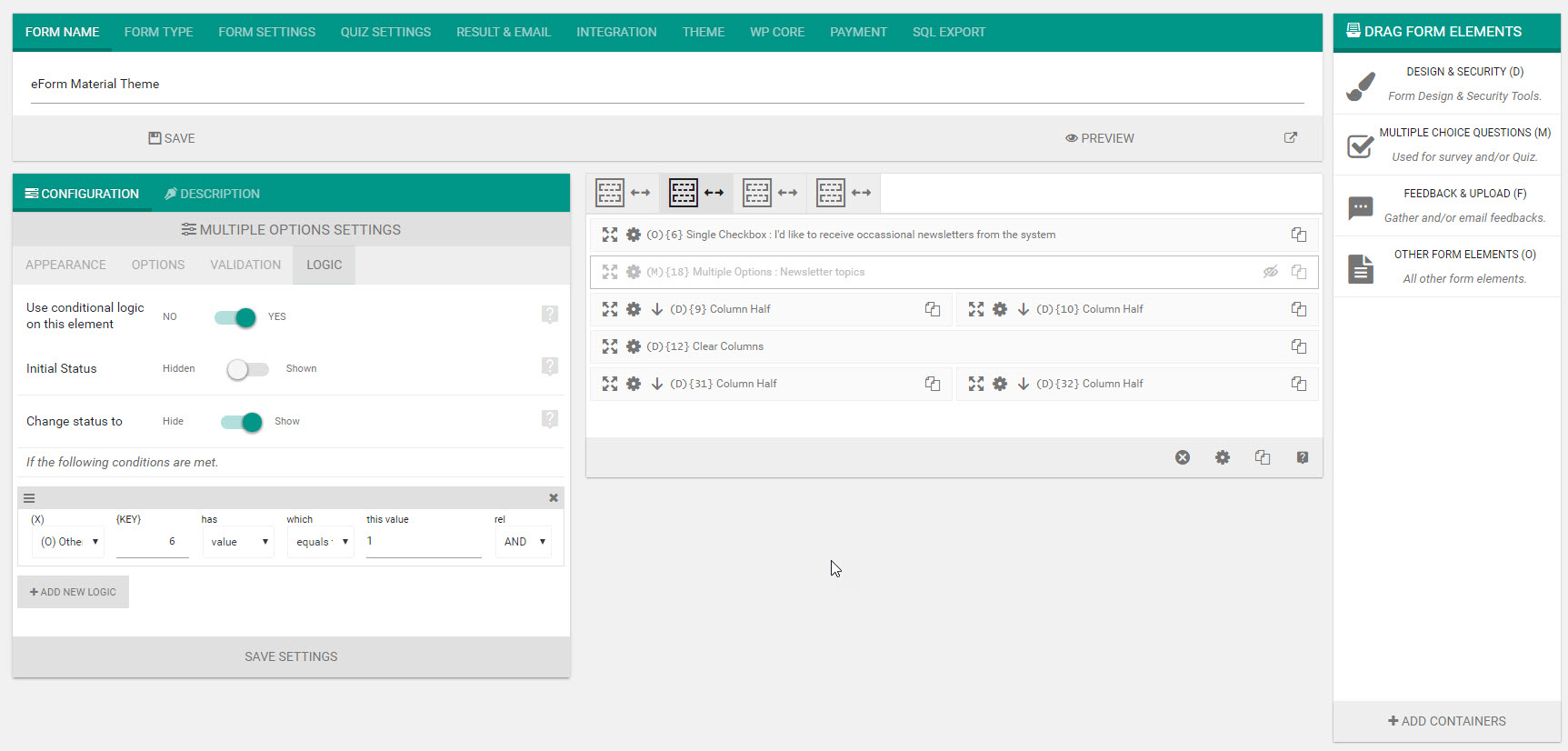Click Add New Logic button
This screenshot has width=1568, height=751.
pyautogui.click(x=73, y=592)
